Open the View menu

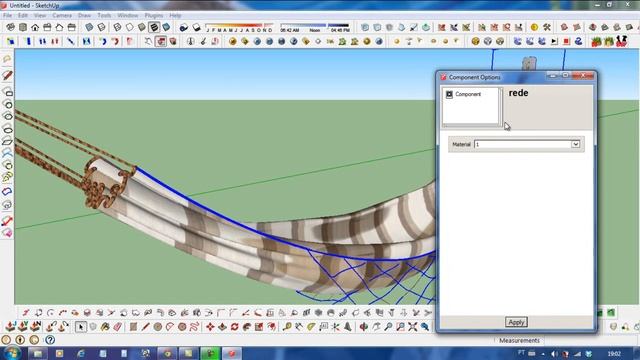coord(40,16)
